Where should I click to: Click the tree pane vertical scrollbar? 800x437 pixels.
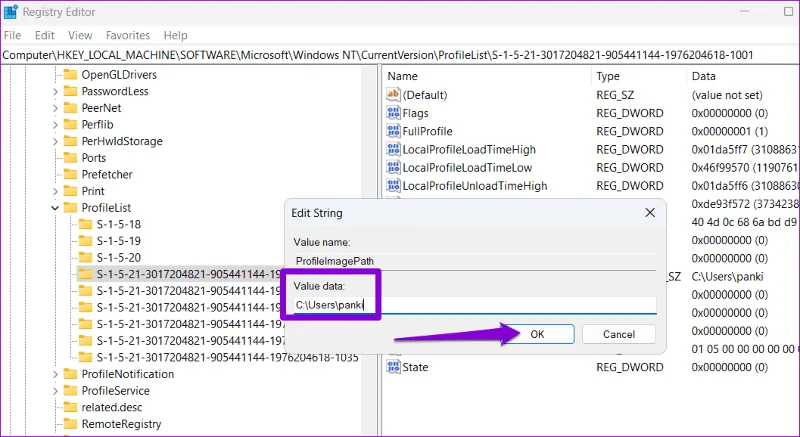368,251
